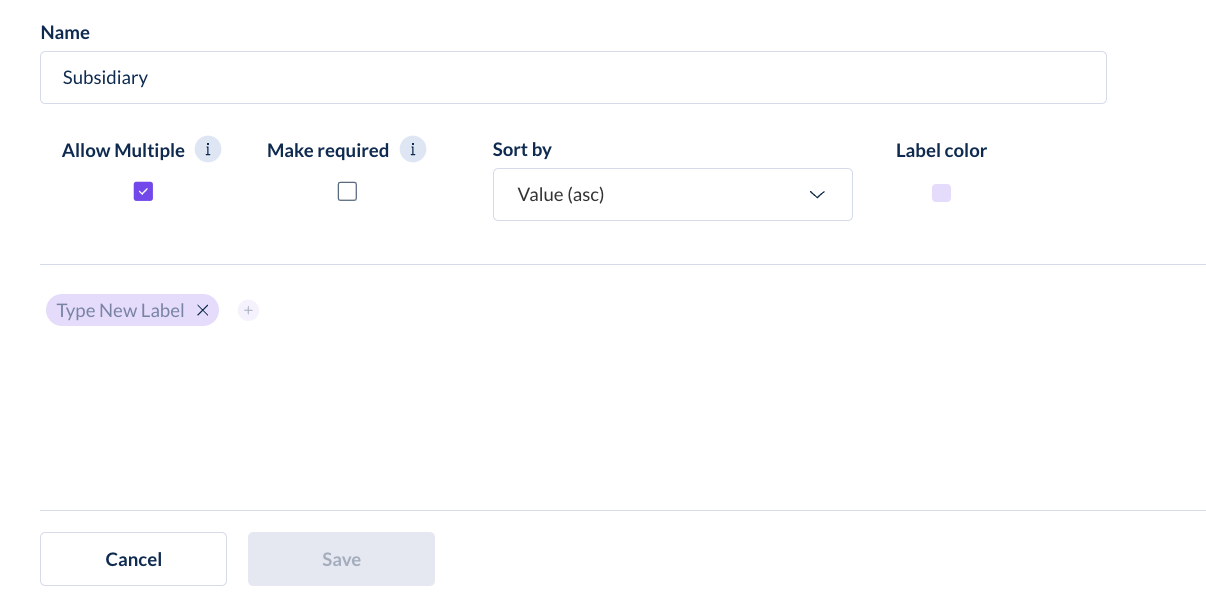Uncheck the Allow Multiple checkbox

point(143,192)
